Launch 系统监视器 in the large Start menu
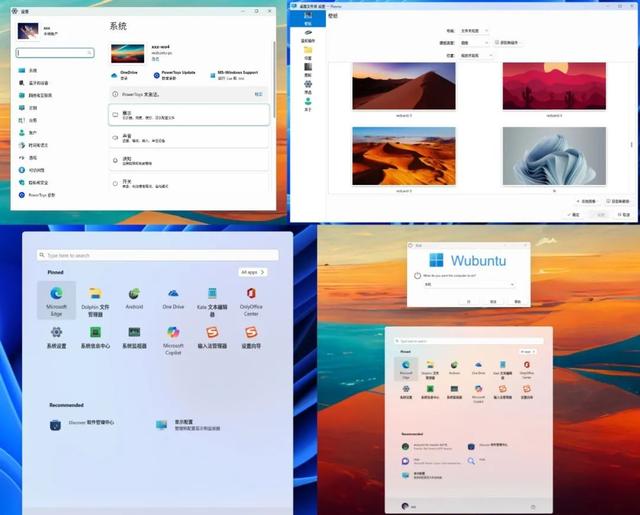Image resolution: width=640 pixels, height=515 pixels. (x=134, y=337)
